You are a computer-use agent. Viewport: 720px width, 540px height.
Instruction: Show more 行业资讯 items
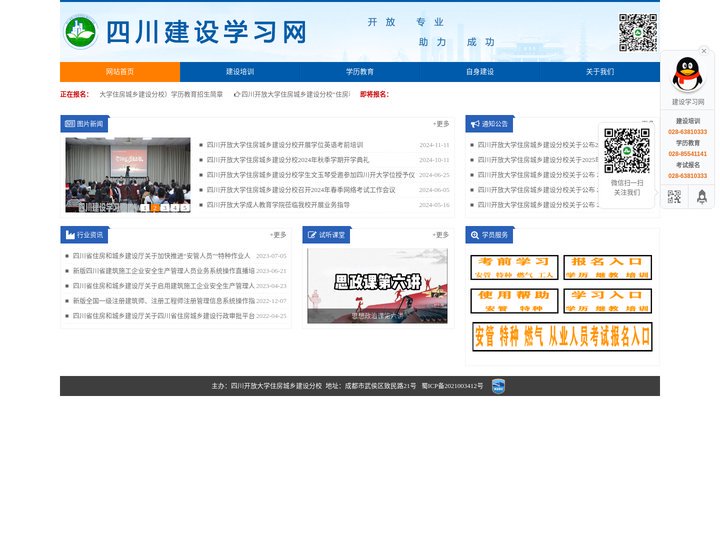tap(278, 235)
